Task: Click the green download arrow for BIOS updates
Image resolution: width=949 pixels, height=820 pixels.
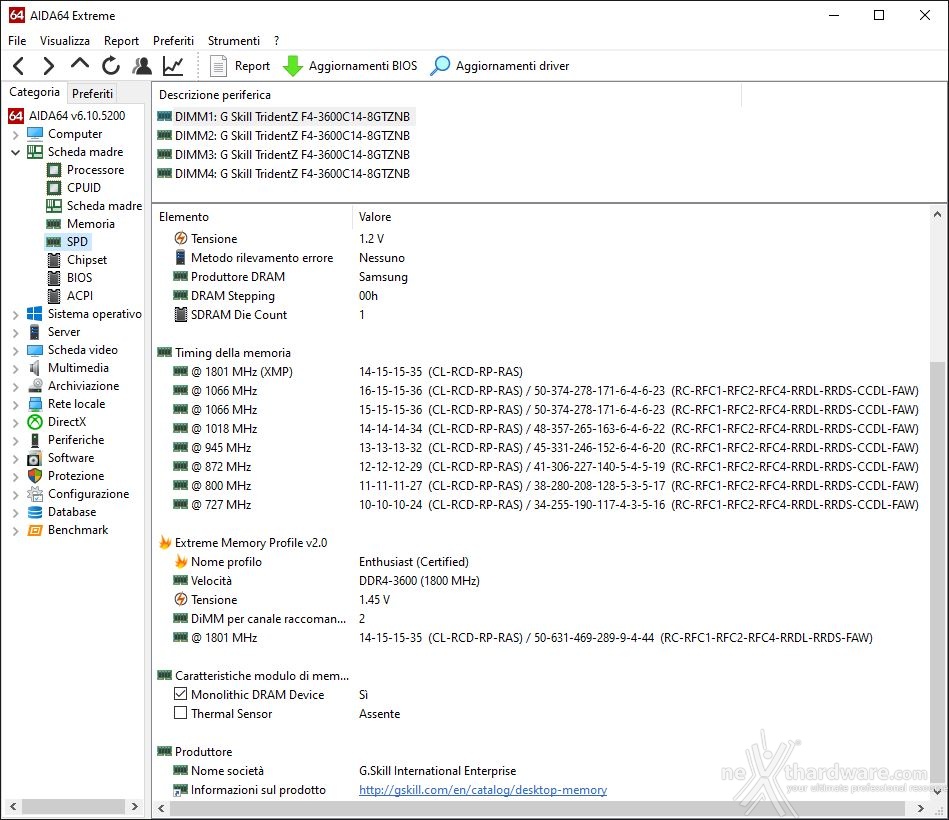Action: pos(293,66)
